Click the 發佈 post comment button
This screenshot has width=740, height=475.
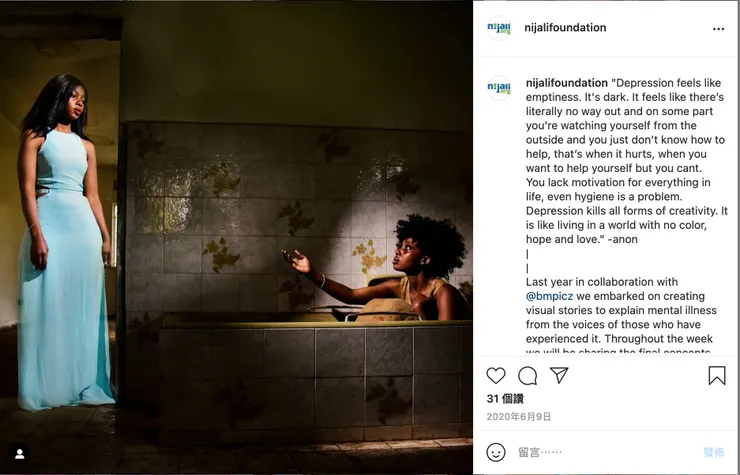(714, 452)
